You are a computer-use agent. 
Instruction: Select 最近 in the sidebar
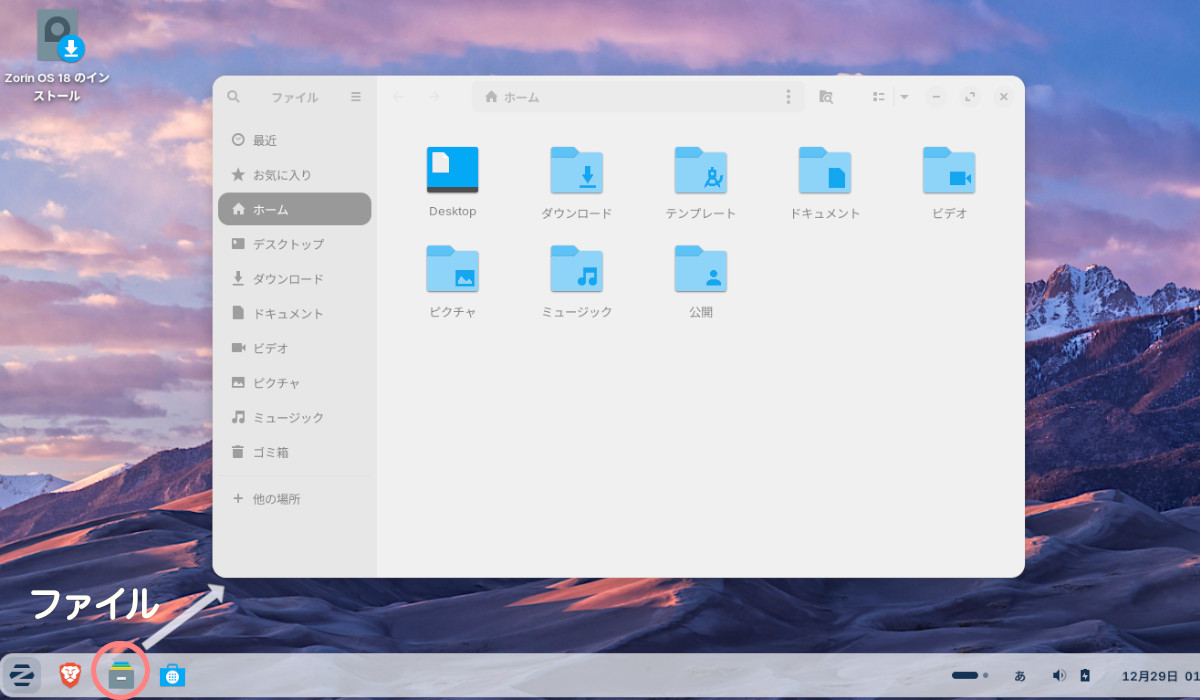264,140
